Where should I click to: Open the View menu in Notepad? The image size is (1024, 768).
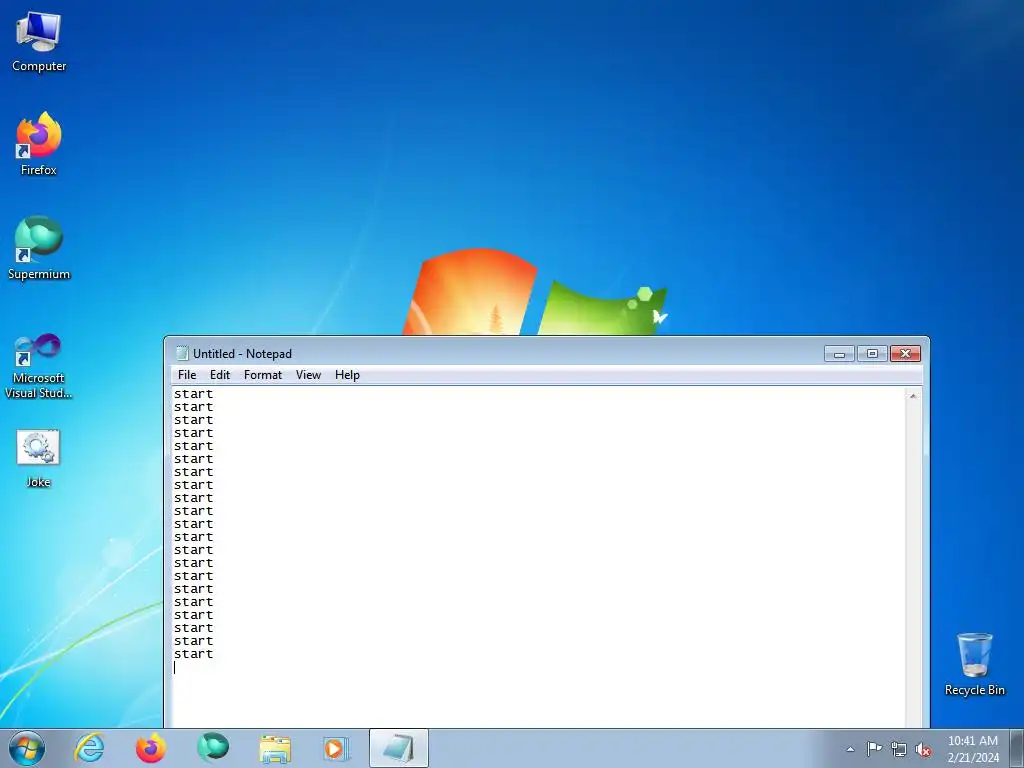(x=308, y=375)
